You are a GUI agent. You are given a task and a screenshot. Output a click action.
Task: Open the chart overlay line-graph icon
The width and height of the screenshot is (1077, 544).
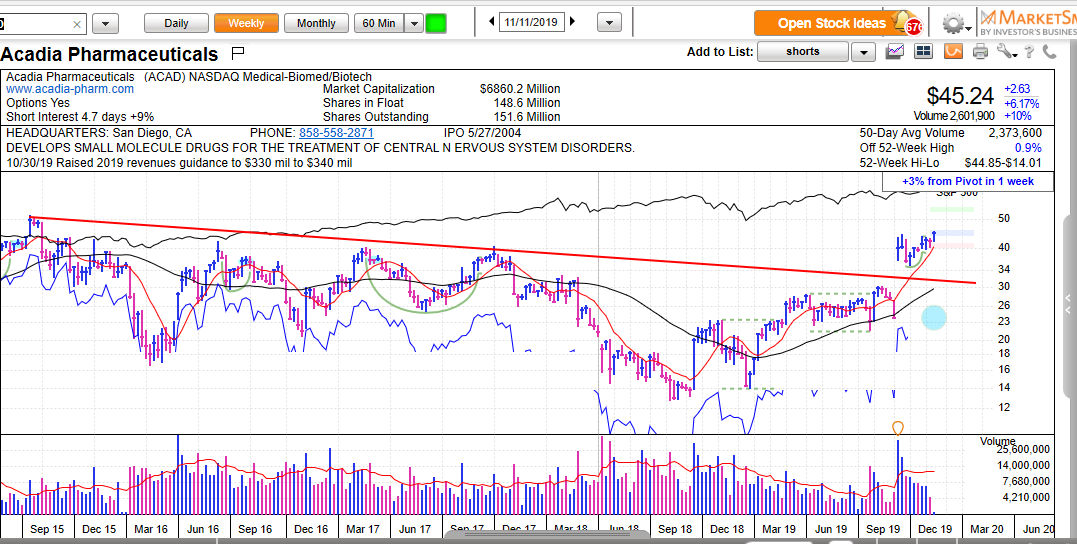(895, 51)
